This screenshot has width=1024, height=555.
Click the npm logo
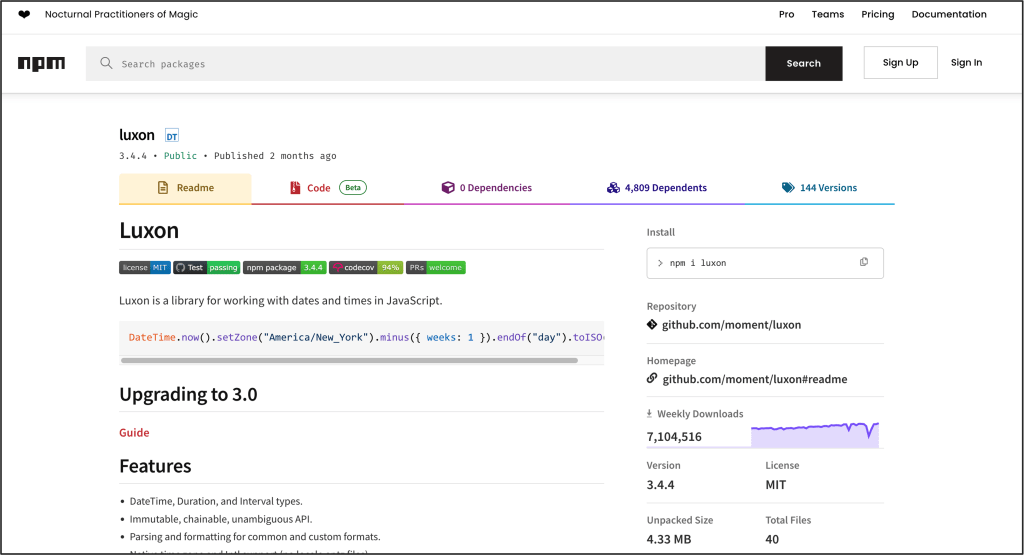pos(41,63)
